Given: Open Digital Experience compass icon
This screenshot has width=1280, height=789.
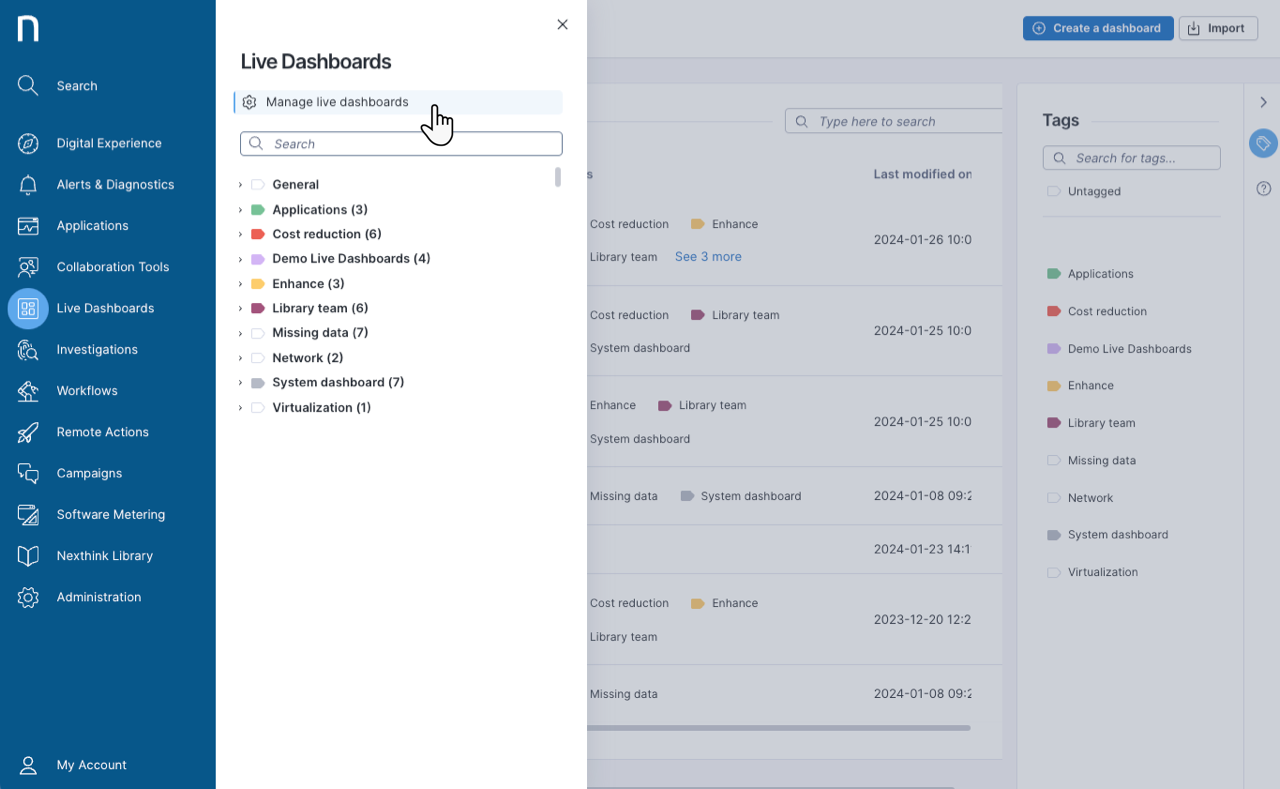Looking at the screenshot, I should (x=28, y=143).
